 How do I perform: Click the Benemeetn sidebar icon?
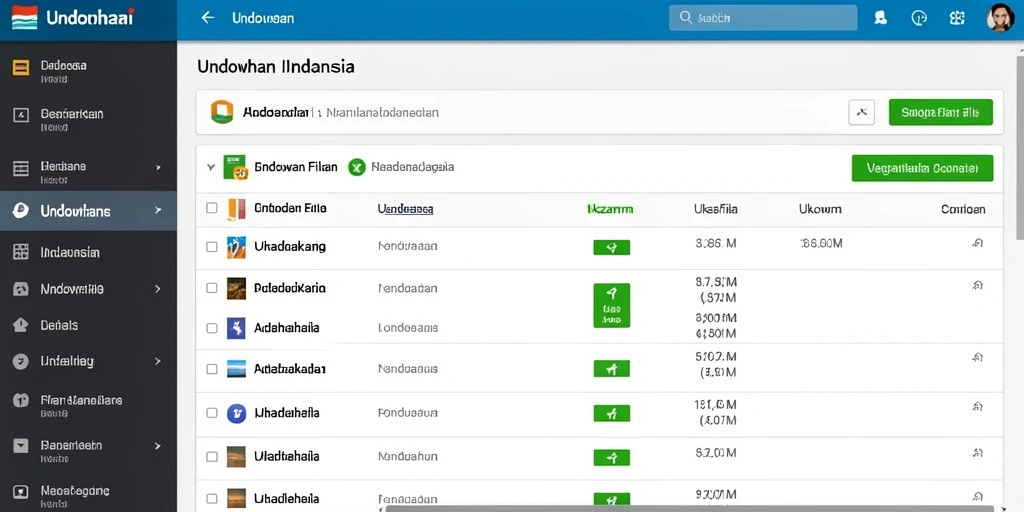pos(21,446)
